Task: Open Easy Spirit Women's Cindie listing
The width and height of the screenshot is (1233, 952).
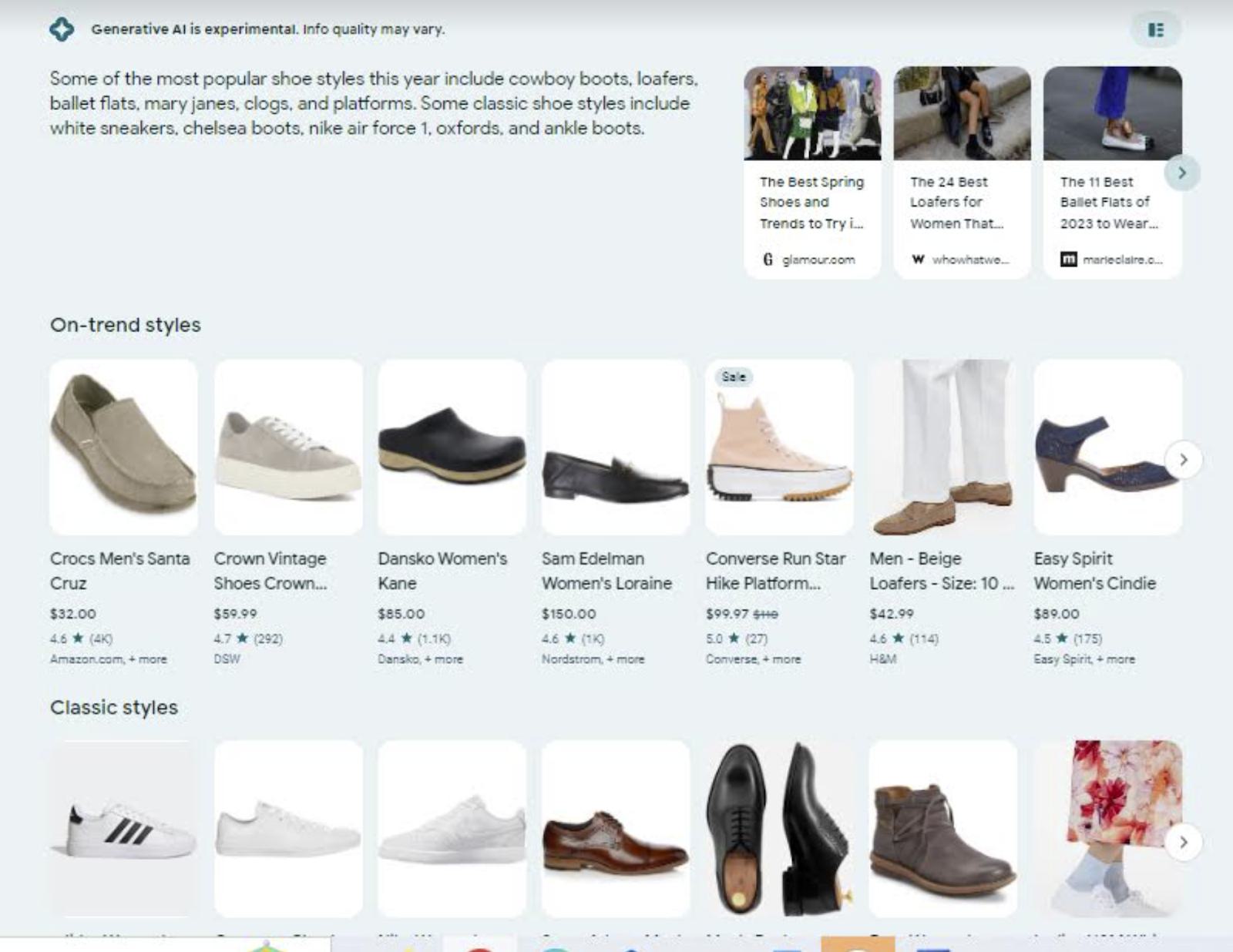Action: tap(1094, 571)
